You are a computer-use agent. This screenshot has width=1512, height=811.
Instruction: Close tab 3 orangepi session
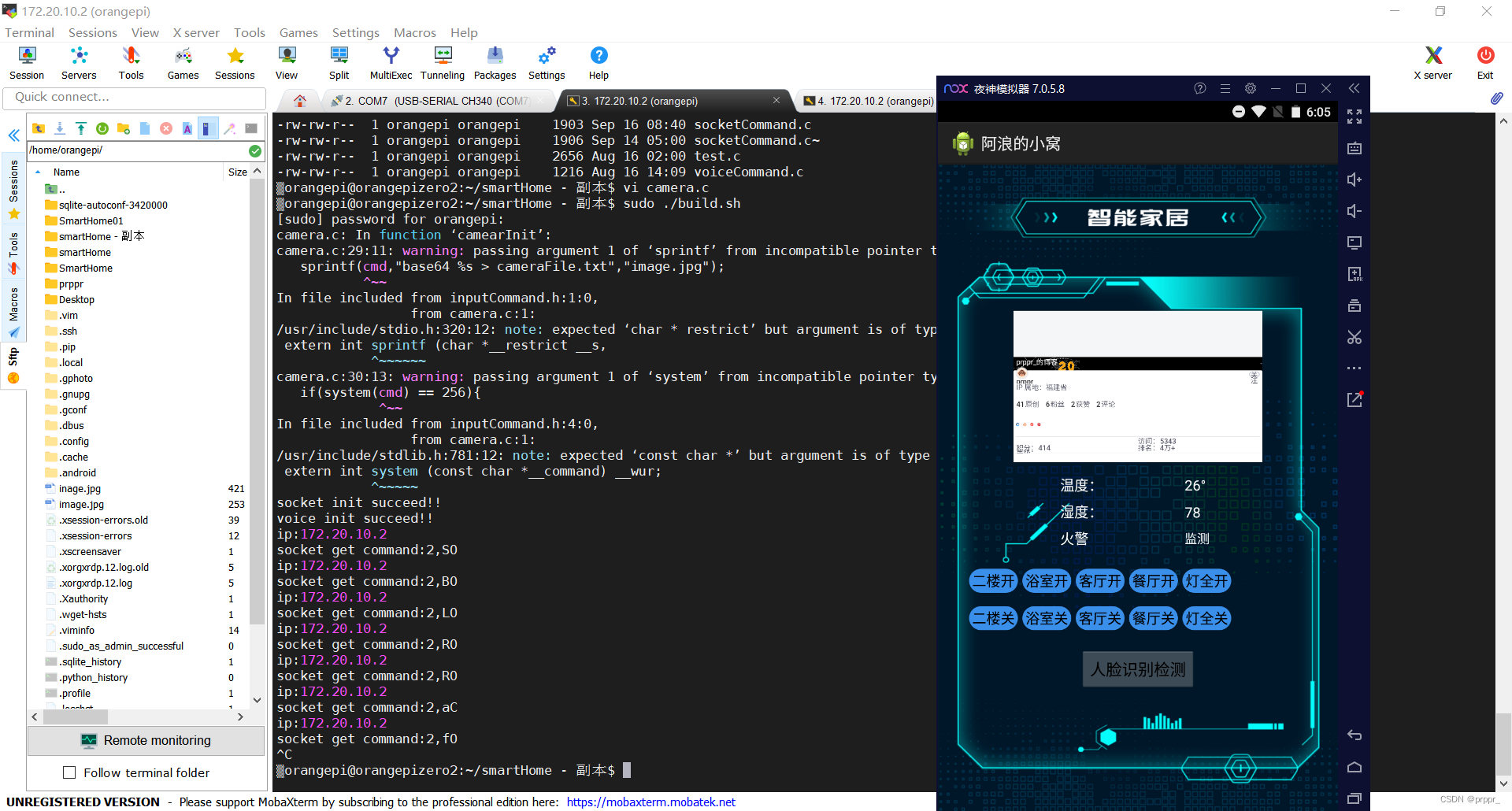[x=776, y=100]
